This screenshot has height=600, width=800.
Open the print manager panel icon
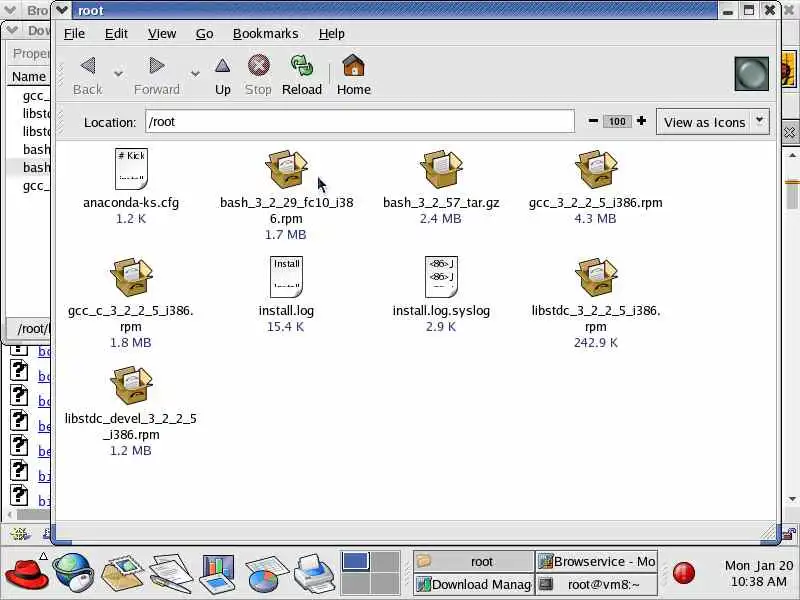(x=314, y=573)
